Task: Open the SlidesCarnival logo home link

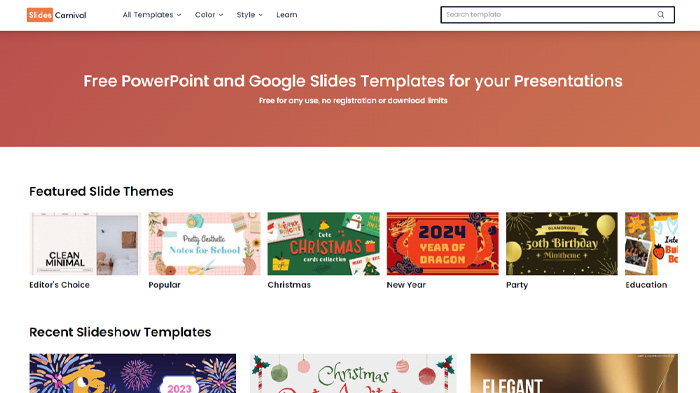Action: click(x=57, y=15)
